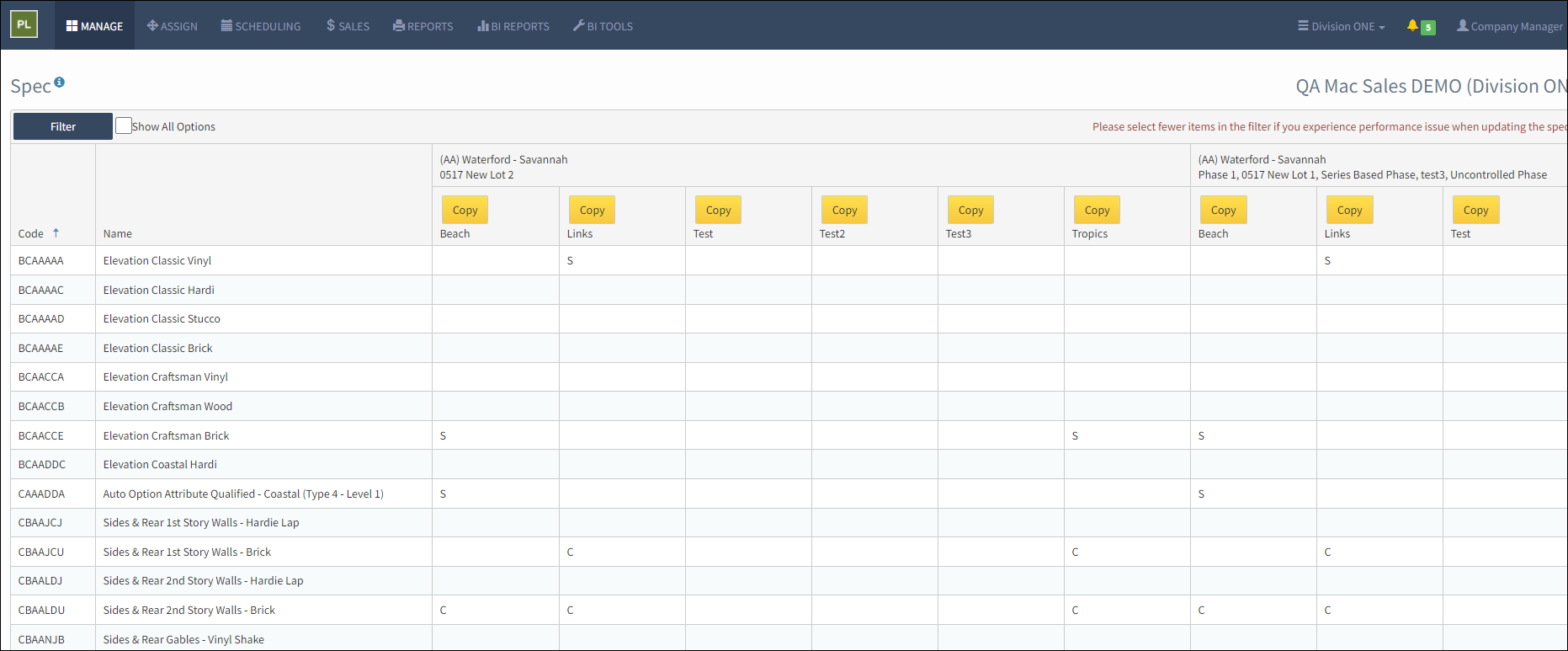
Task: Toggle the Show All Options checkbox
Action: [x=124, y=125]
